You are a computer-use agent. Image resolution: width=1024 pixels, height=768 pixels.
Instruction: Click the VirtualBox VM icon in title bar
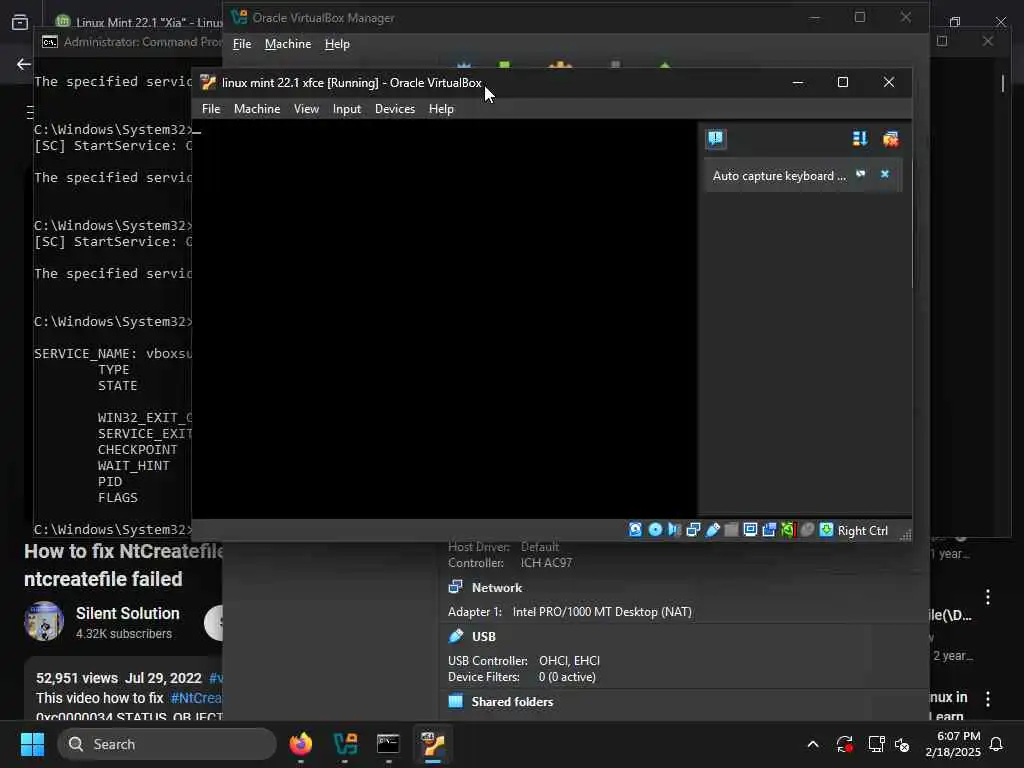[208, 82]
